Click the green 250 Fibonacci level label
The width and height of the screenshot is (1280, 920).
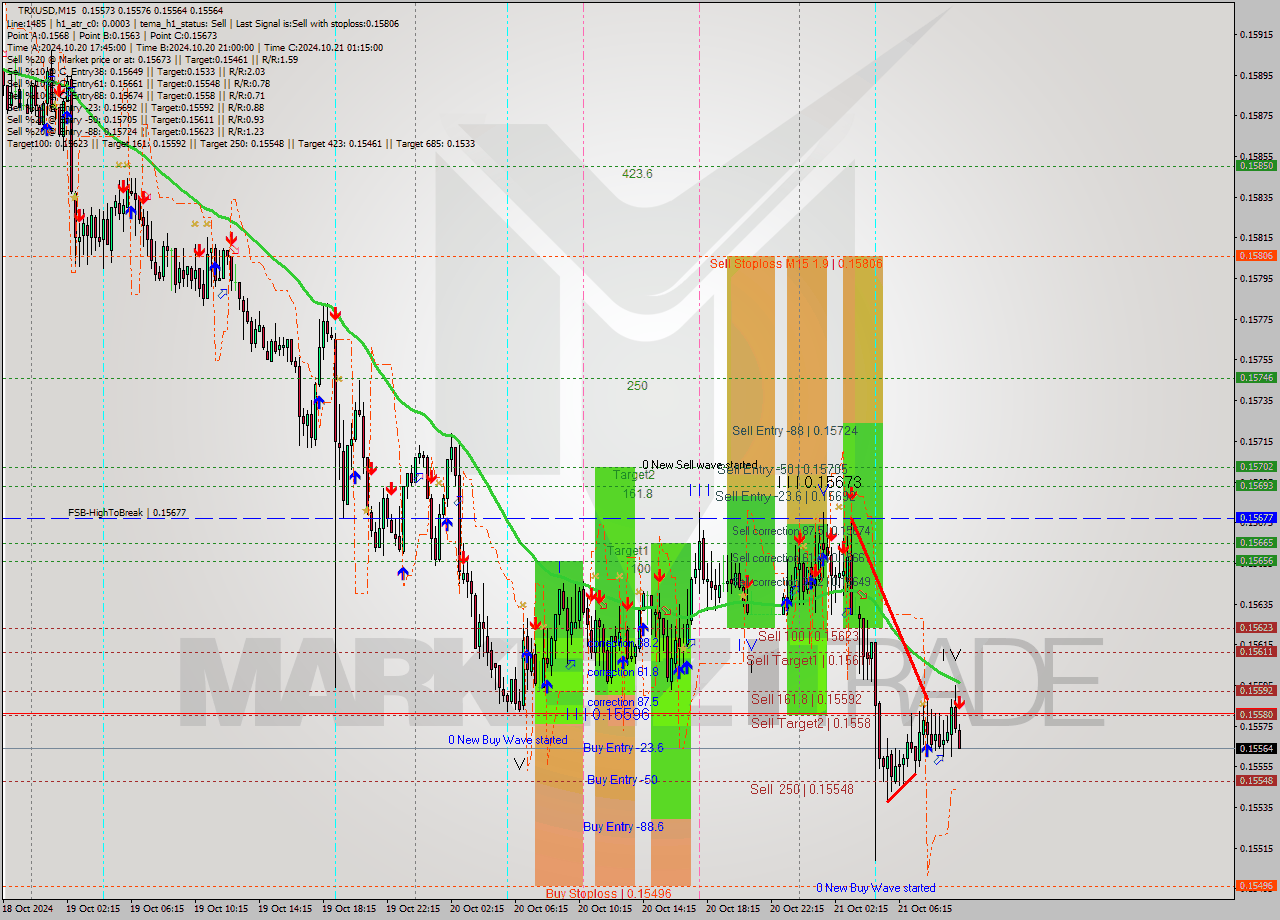click(x=637, y=386)
